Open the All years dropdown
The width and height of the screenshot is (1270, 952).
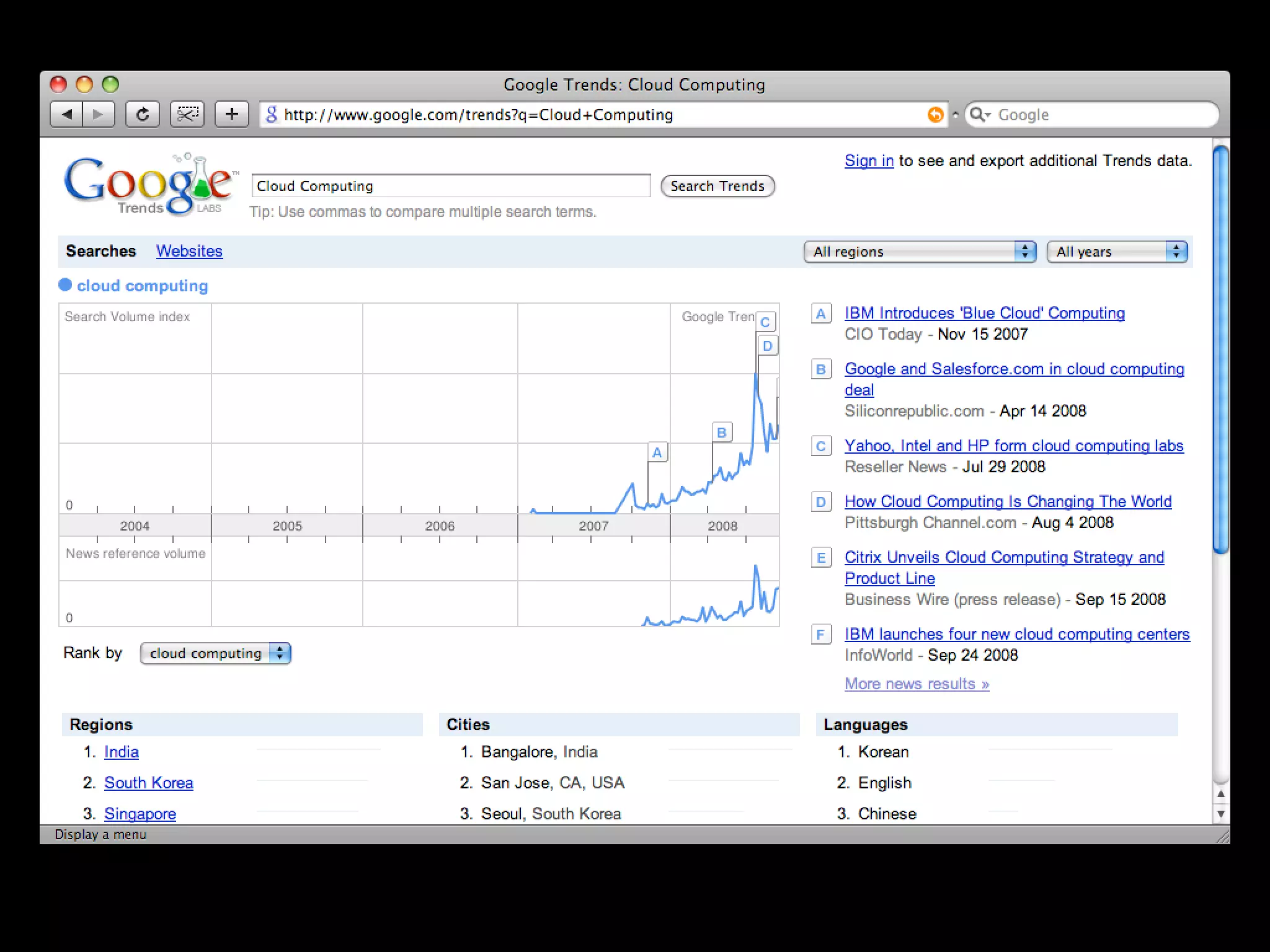click(1116, 252)
